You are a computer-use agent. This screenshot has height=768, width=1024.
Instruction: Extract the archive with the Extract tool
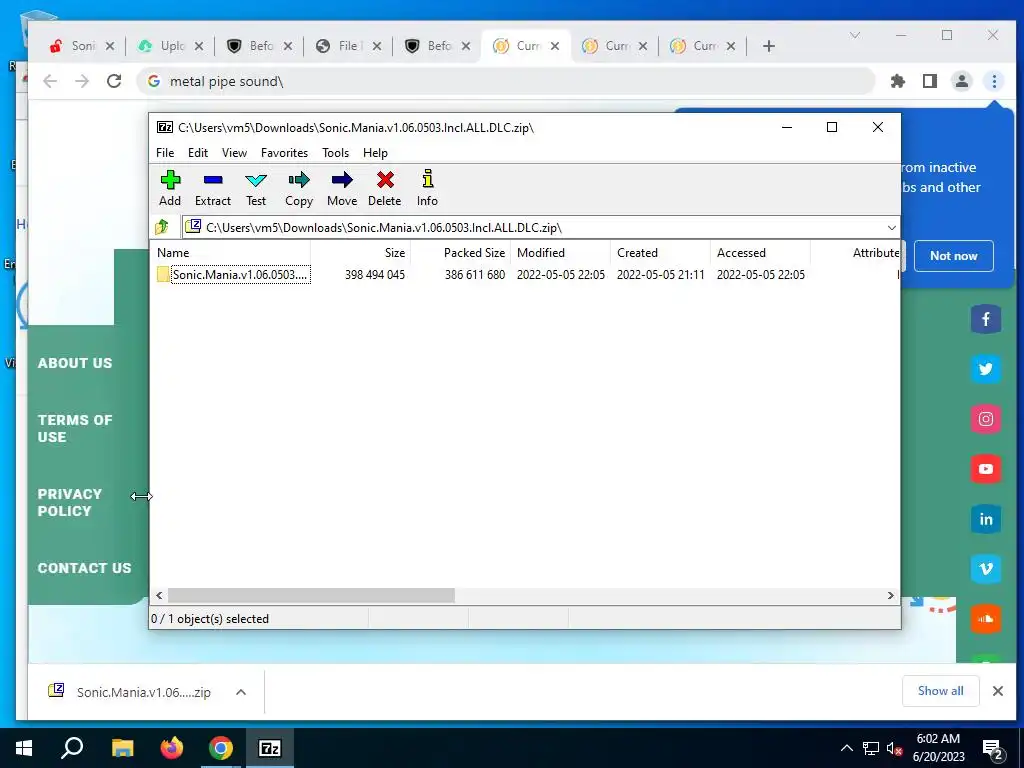(213, 189)
